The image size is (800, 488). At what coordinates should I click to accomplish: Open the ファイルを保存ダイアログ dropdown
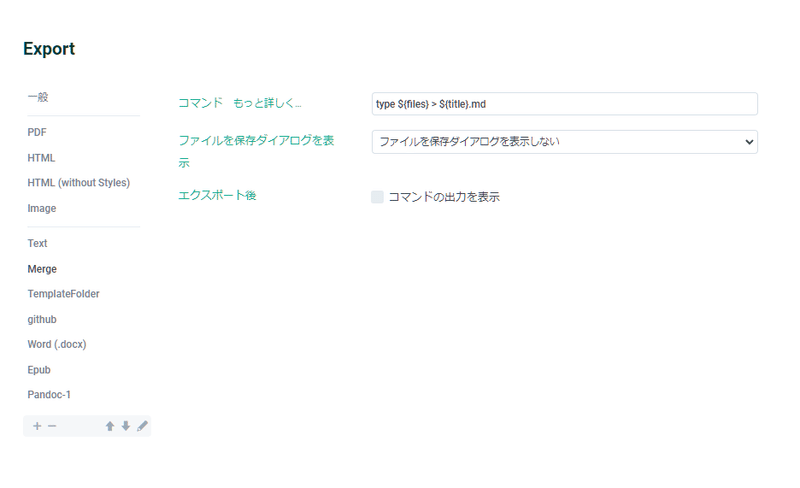[x=564, y=142]
